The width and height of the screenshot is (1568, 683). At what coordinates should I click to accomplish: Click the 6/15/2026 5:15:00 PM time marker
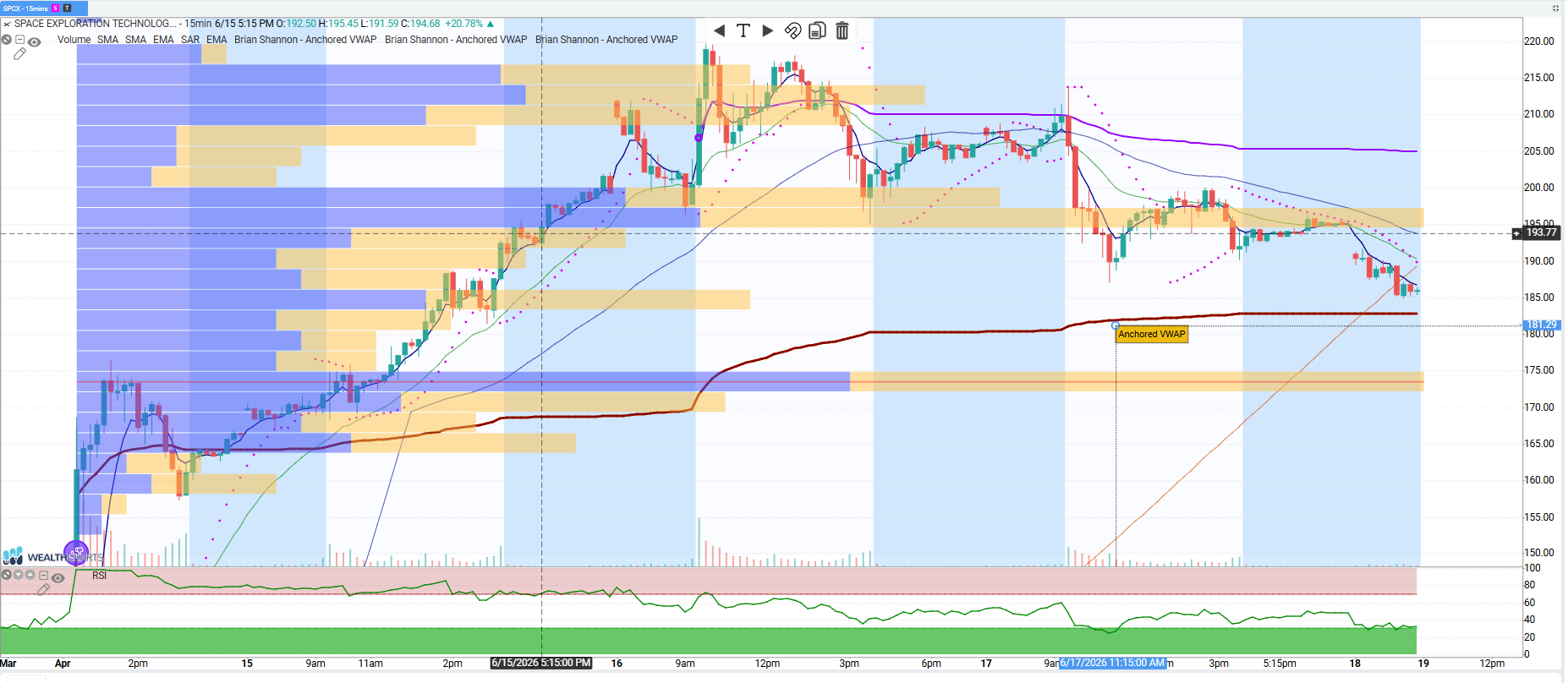click(x=541, y=664)
